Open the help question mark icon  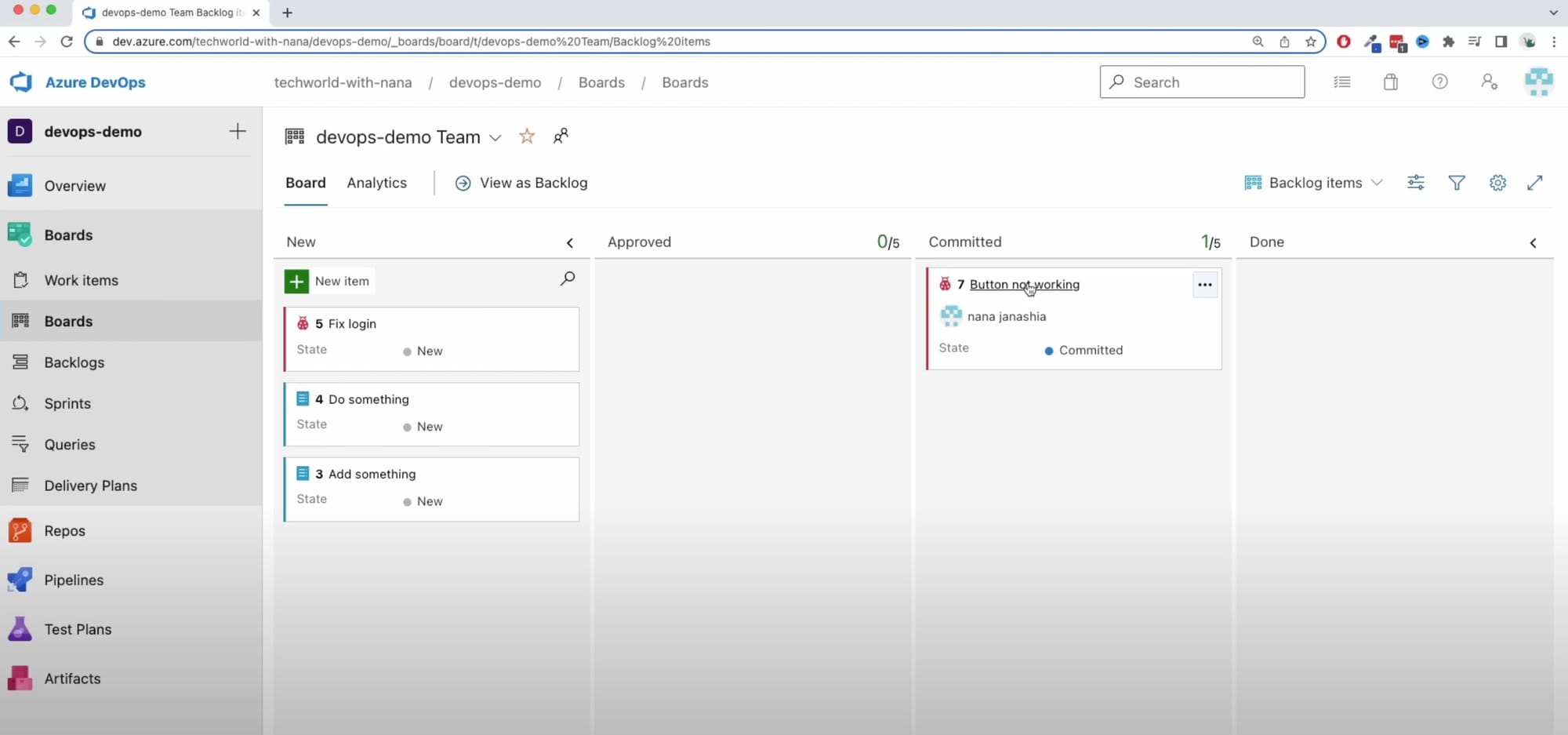(1439, 82)
